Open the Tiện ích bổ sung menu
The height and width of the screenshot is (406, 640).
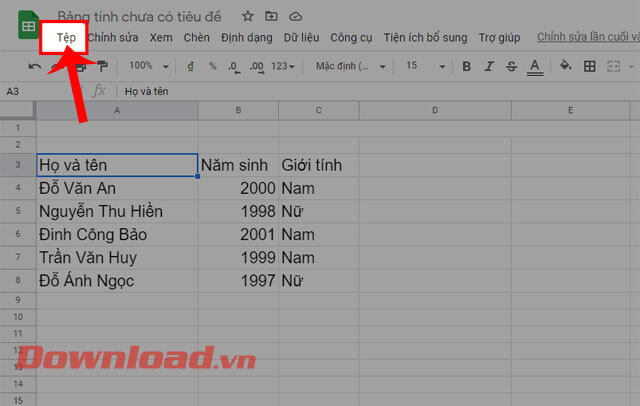425,38
